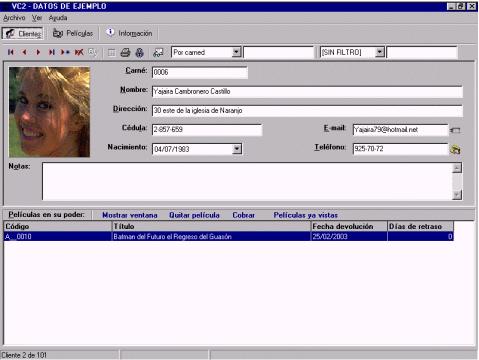Click 'Quitar película' link
This screenshot has height=360, width=479.
(194, 215)
